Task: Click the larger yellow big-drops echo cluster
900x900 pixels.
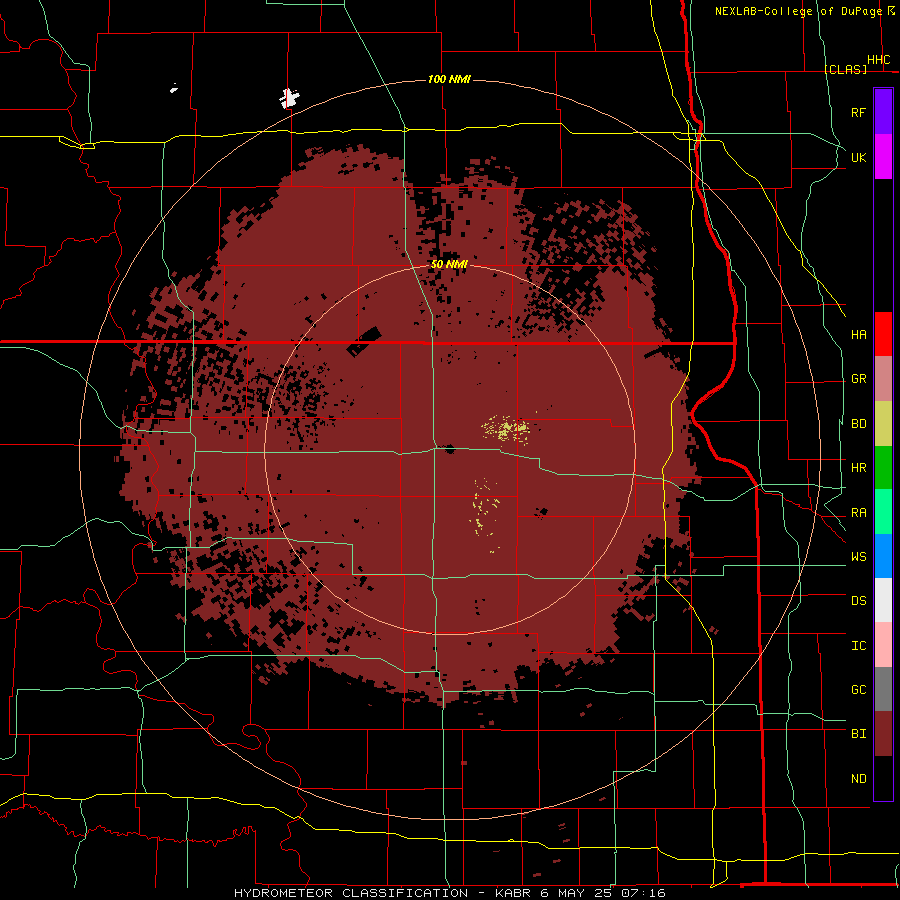Action: click(507, 429)
